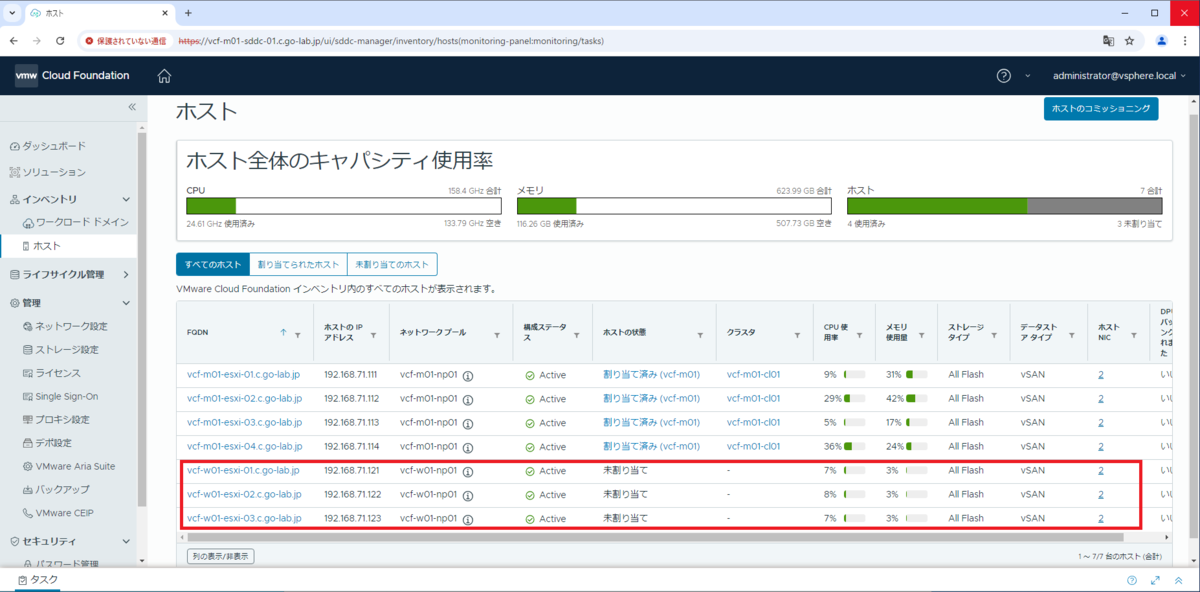Screen dimensions: 1200x592
Task: Open the browser tab search dropdown
Action: (11, 13)
